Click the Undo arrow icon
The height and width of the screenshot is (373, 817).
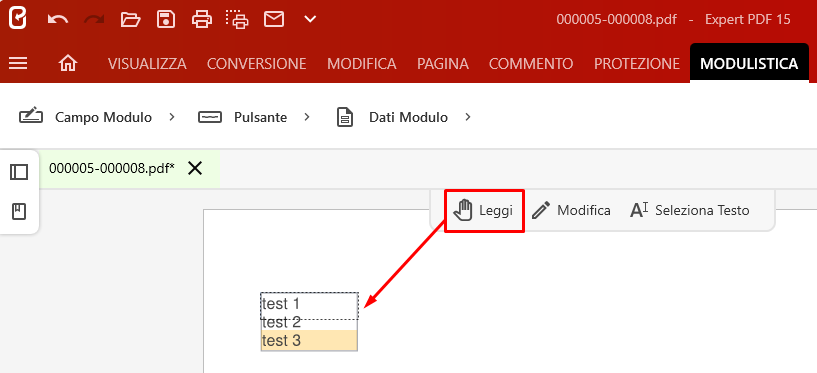(58, 20)
